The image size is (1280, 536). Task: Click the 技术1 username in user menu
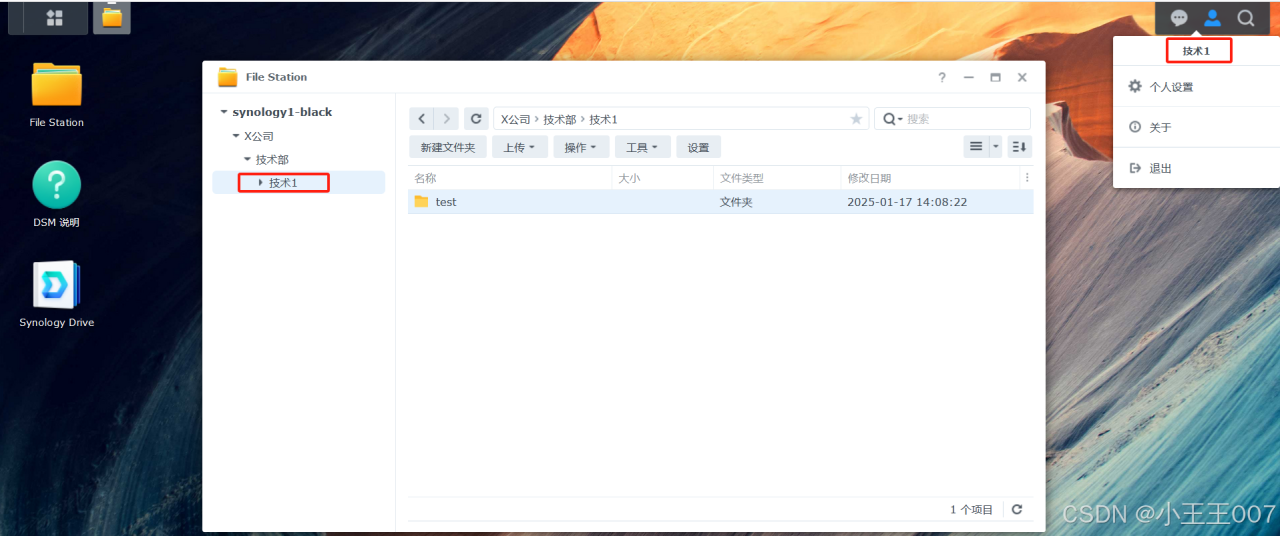(1196, 50)
